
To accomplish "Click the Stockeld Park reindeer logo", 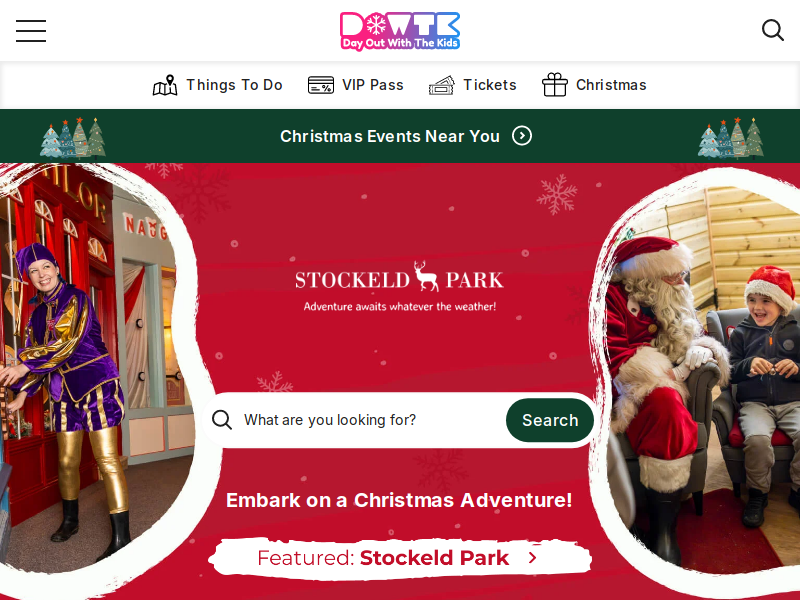I will (x=399, y=286).
